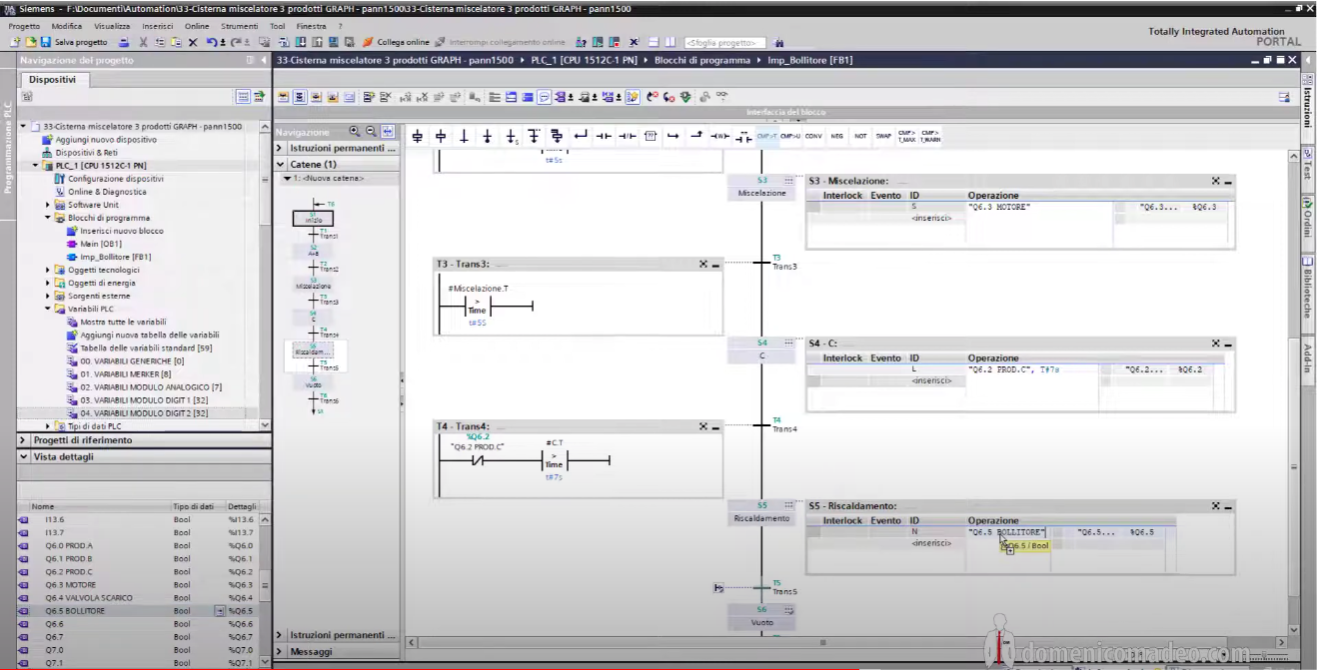Click the print icon in main toolbar

[x=124, y=42]
